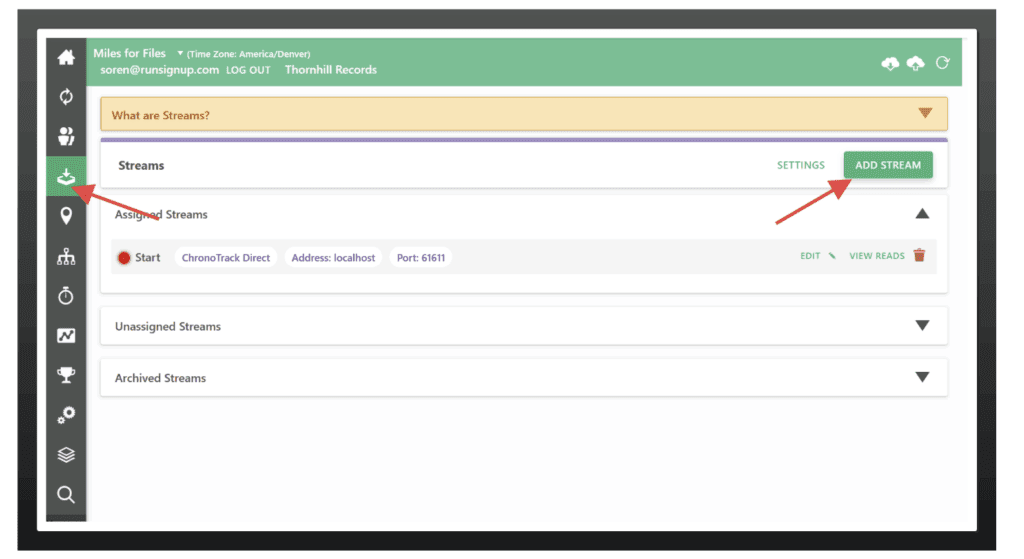The height and width of the screenshot is (559, 1024).
Task: Click the cloud upload icon in header
Action: click(x=915, y=63)
